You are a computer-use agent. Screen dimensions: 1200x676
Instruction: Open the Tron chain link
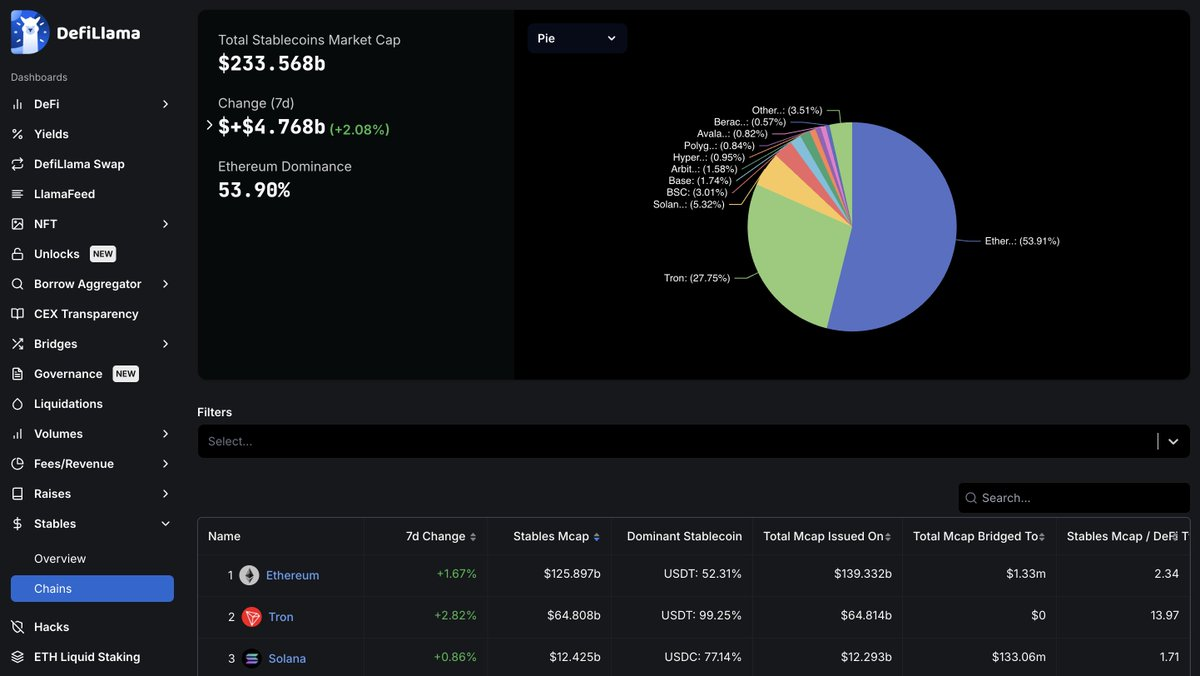click(x=281, y=617)
